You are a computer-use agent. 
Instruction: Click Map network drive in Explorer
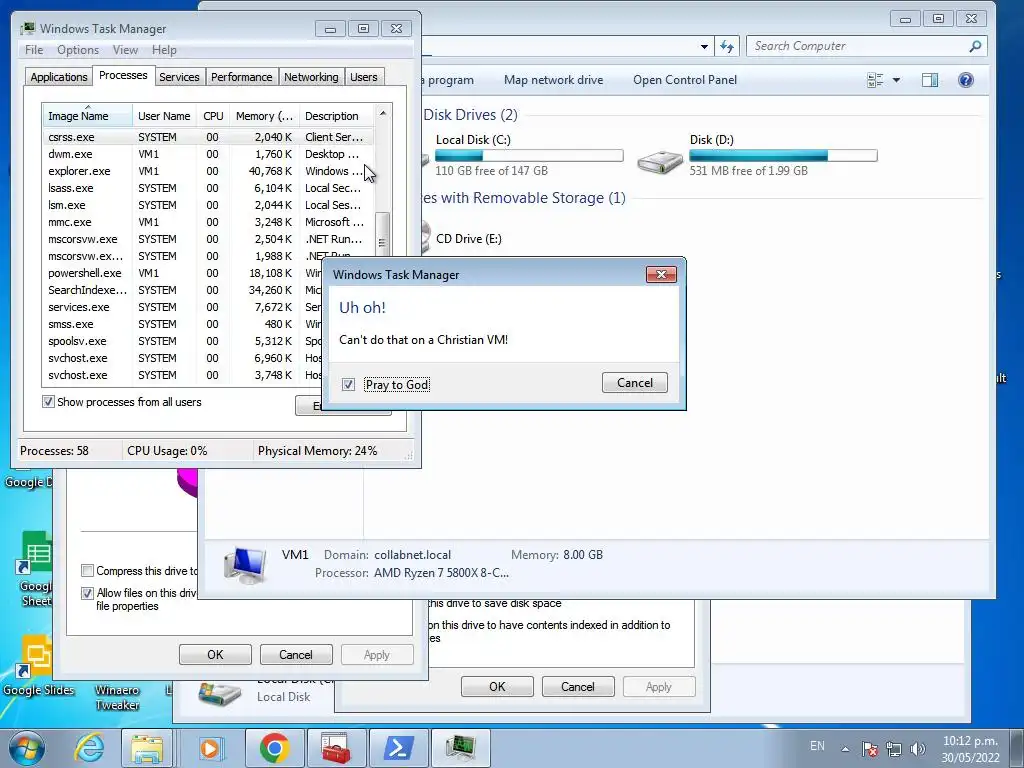553,80
